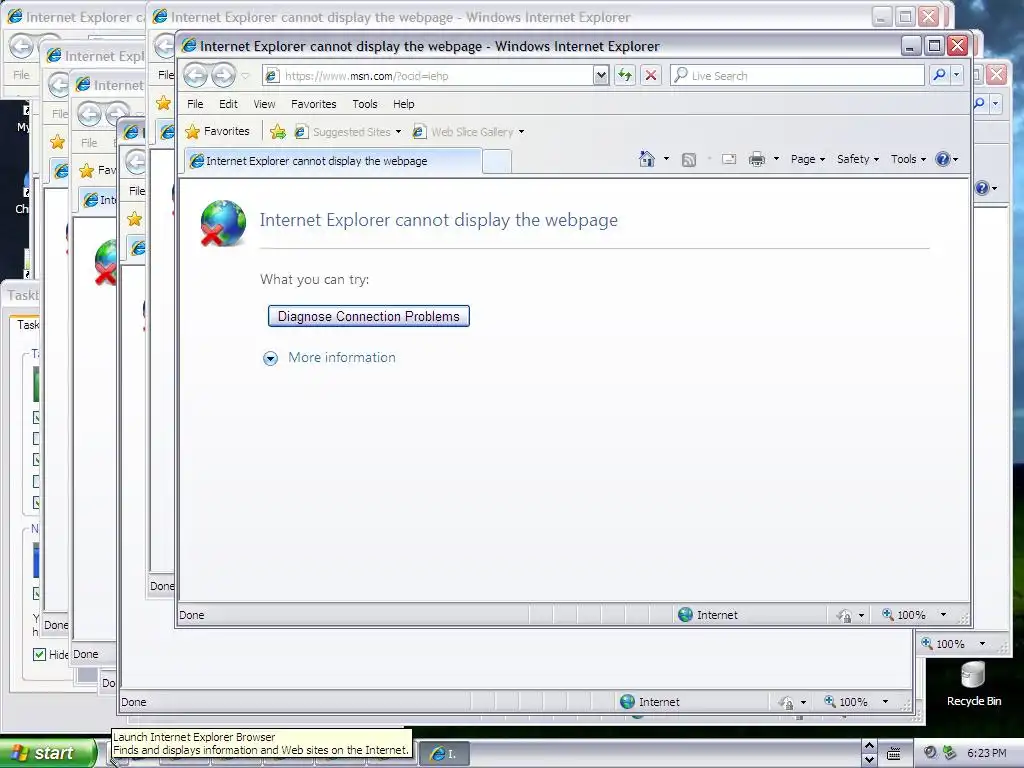Image resolution: width=1024 pixels, height=768 pixels.
Task: Click the taskbar rows scroll down arrow
Action: click(x=869, y=760)
